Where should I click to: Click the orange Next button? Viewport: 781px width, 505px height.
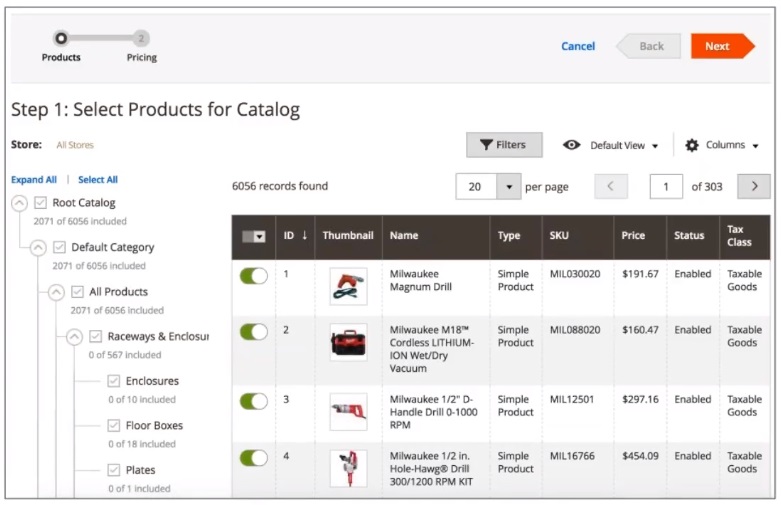pos(722,46)
